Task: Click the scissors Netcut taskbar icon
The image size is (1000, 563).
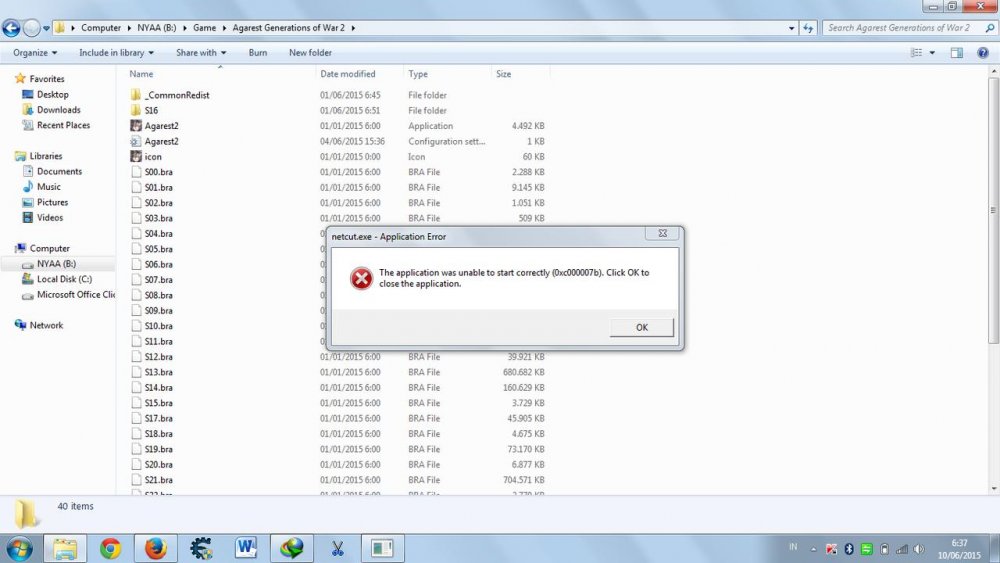Action: coord(336,548)
